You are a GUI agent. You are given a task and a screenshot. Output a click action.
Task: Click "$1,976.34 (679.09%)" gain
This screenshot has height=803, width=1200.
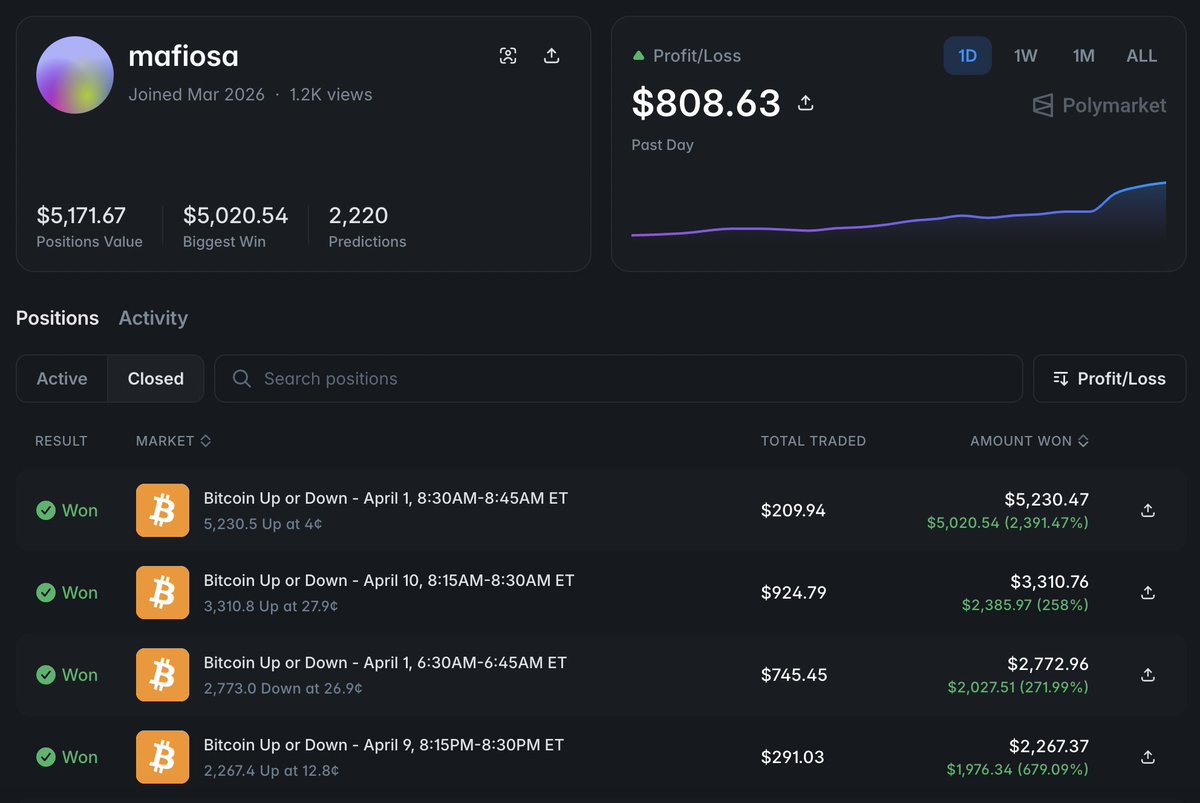pyautogui.click(x=1018, y=769)
